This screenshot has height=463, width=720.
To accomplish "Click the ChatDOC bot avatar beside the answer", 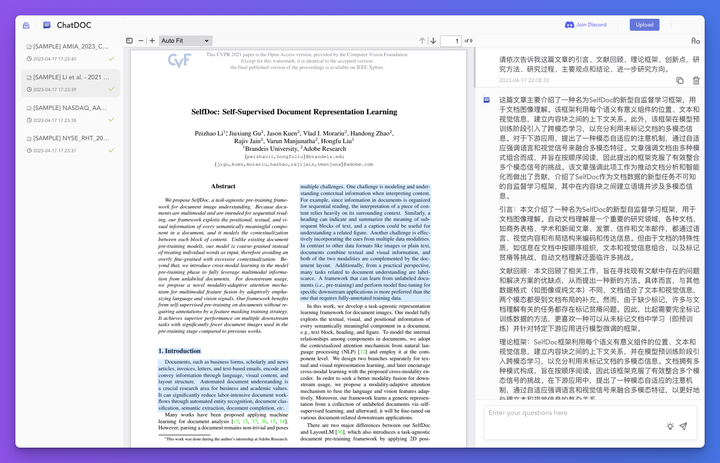I will click(x=487, y=100).
